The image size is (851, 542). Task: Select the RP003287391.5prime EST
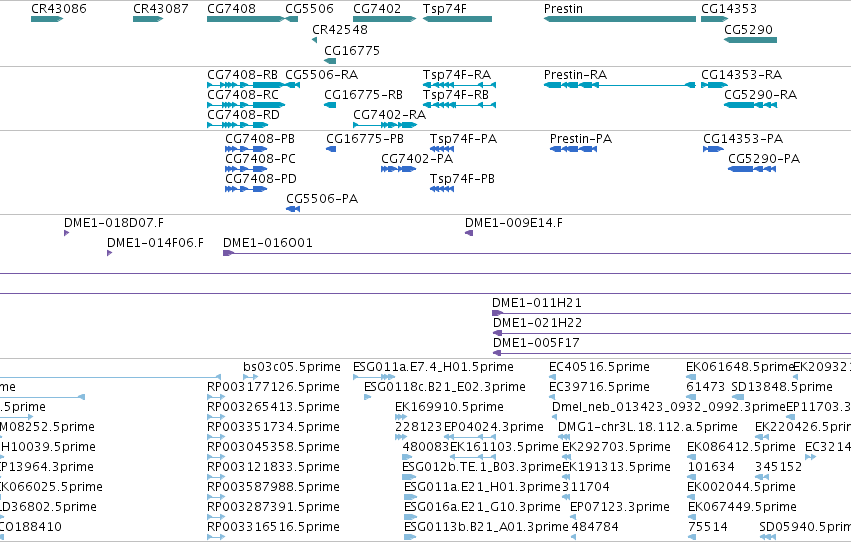(216, 517)
